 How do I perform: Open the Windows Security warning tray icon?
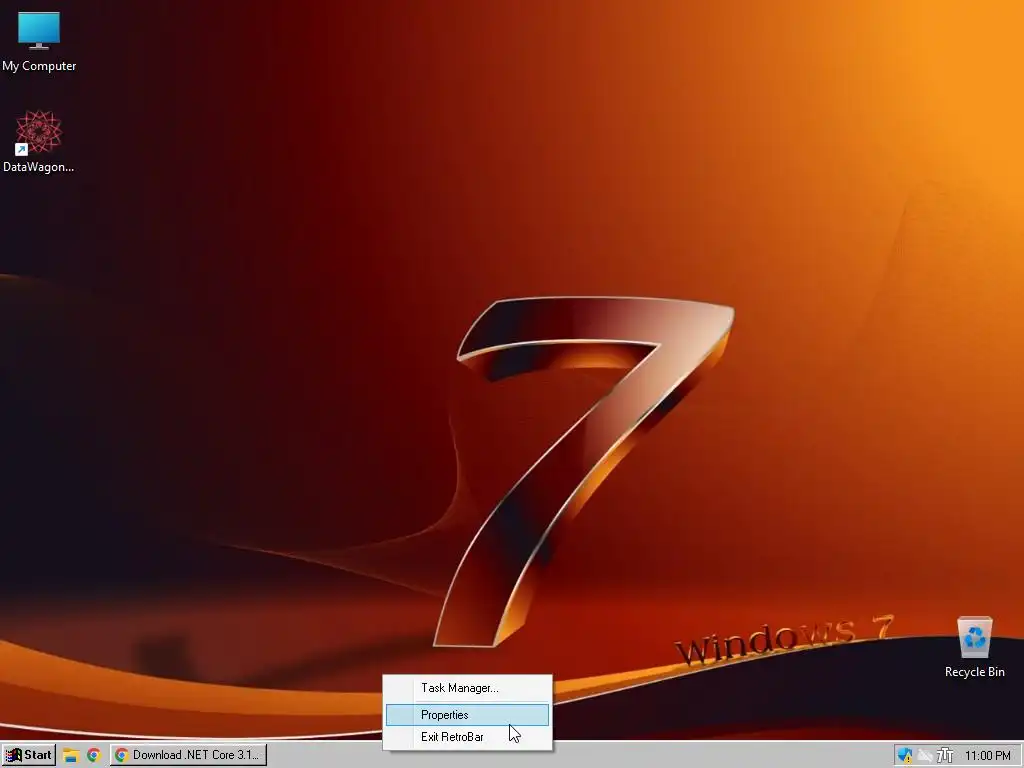pyautogui.click(x=904, y=756)
